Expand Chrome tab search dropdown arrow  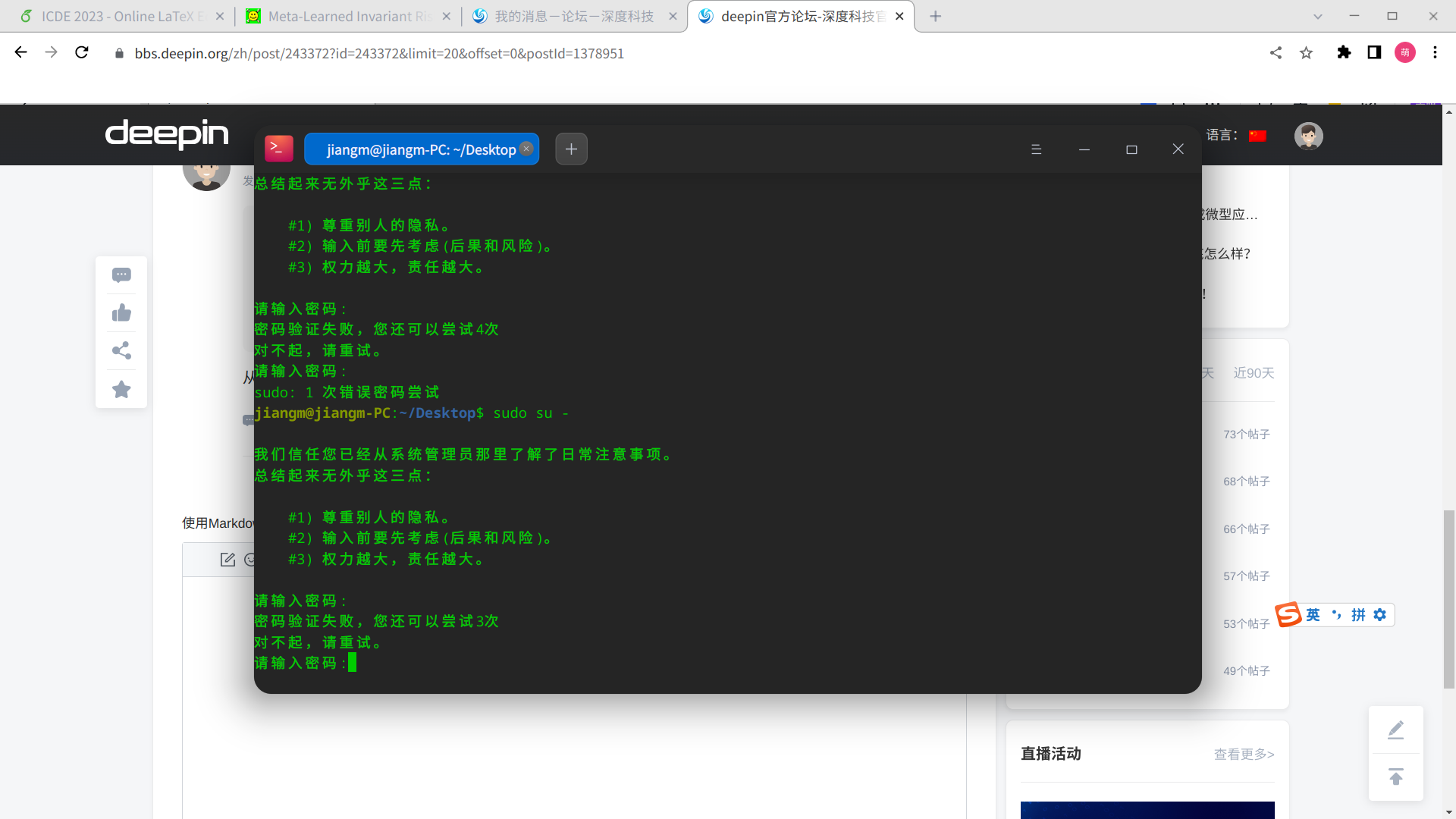tap(1318, 16)
